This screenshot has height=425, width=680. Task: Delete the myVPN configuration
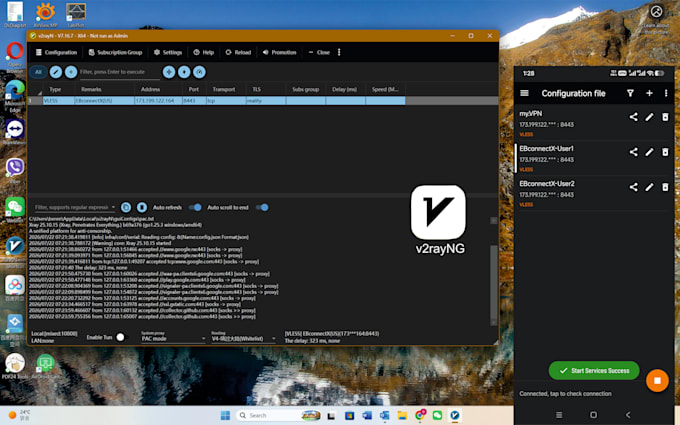[665, 117]
